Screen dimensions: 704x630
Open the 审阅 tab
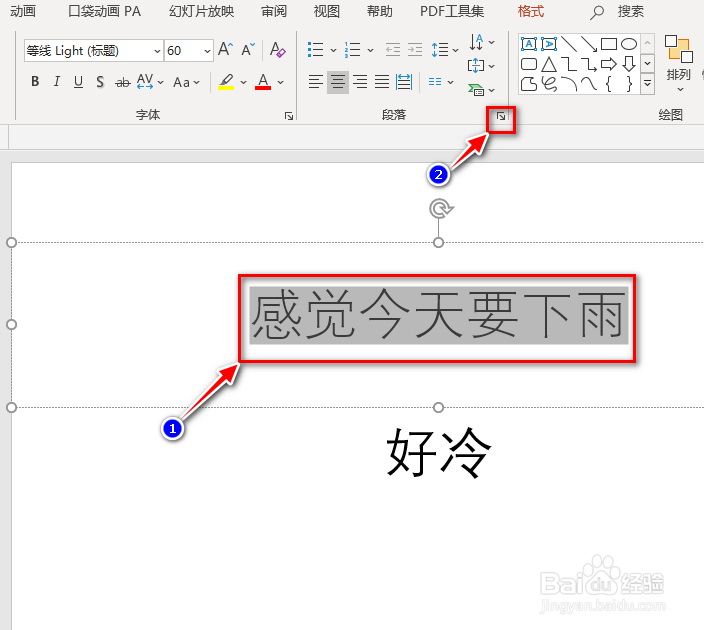pyautogui.click(x=274, y=11)
